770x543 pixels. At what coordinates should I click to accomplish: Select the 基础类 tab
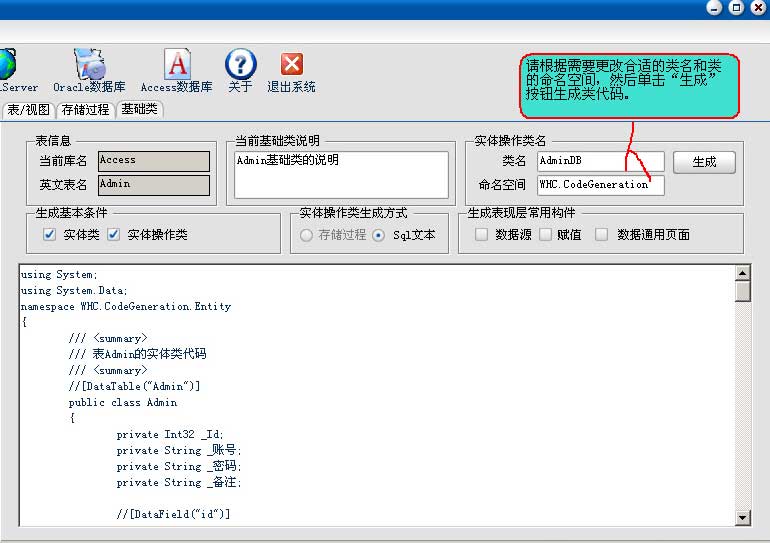click(139, 109)
